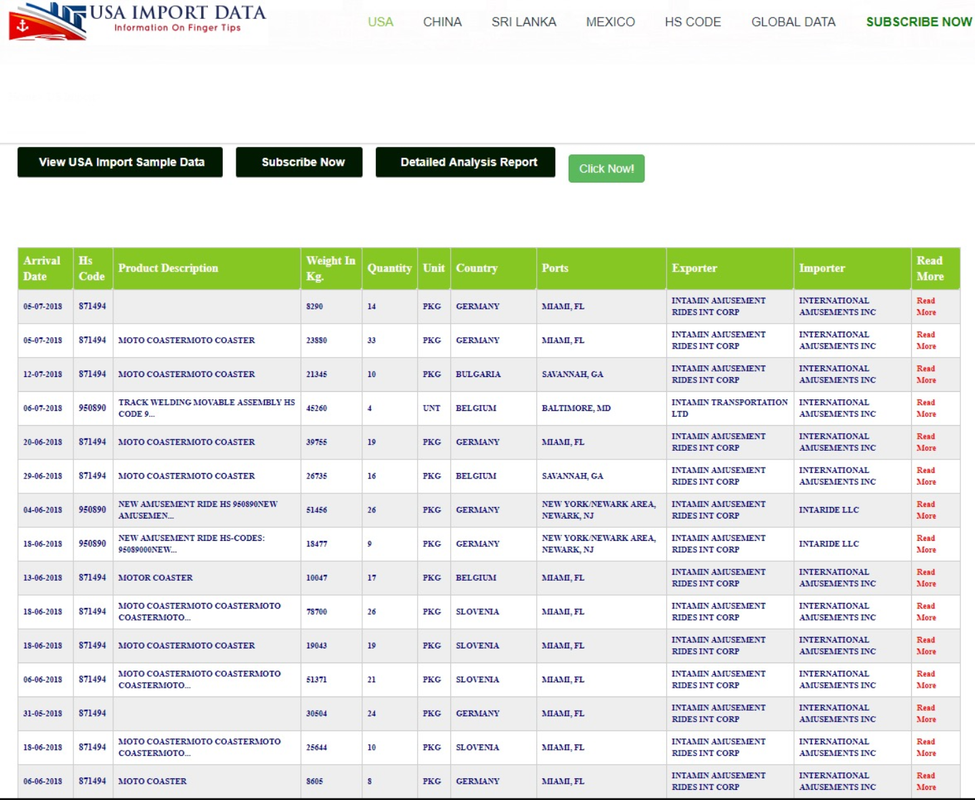Open the HS CODE menu item

tap(693, 22)
